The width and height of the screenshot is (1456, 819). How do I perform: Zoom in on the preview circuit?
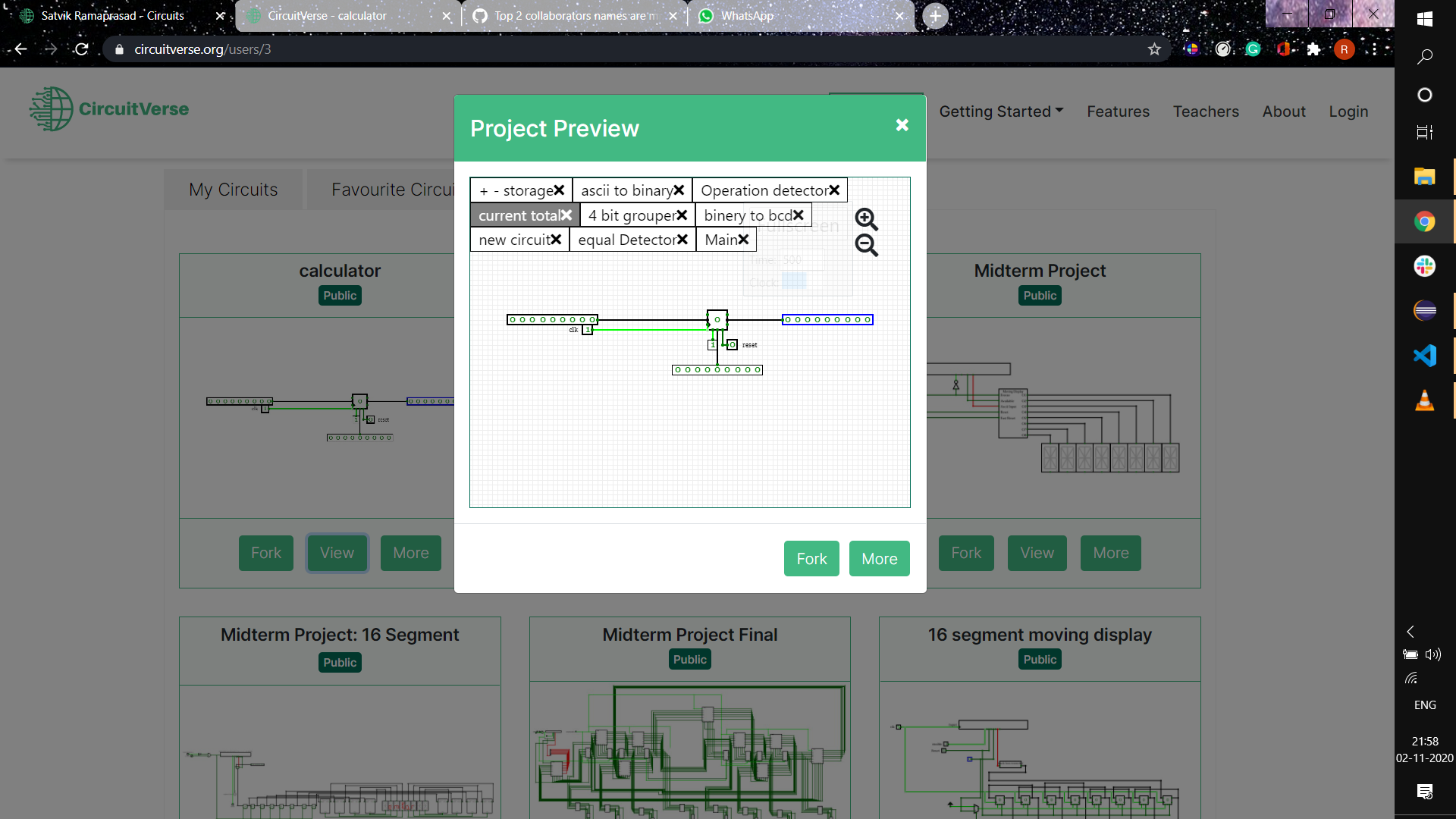[x=867, y=219]
